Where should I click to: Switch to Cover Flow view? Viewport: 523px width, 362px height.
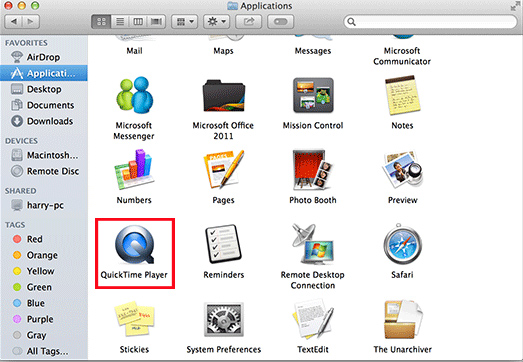tap(156, 22)
